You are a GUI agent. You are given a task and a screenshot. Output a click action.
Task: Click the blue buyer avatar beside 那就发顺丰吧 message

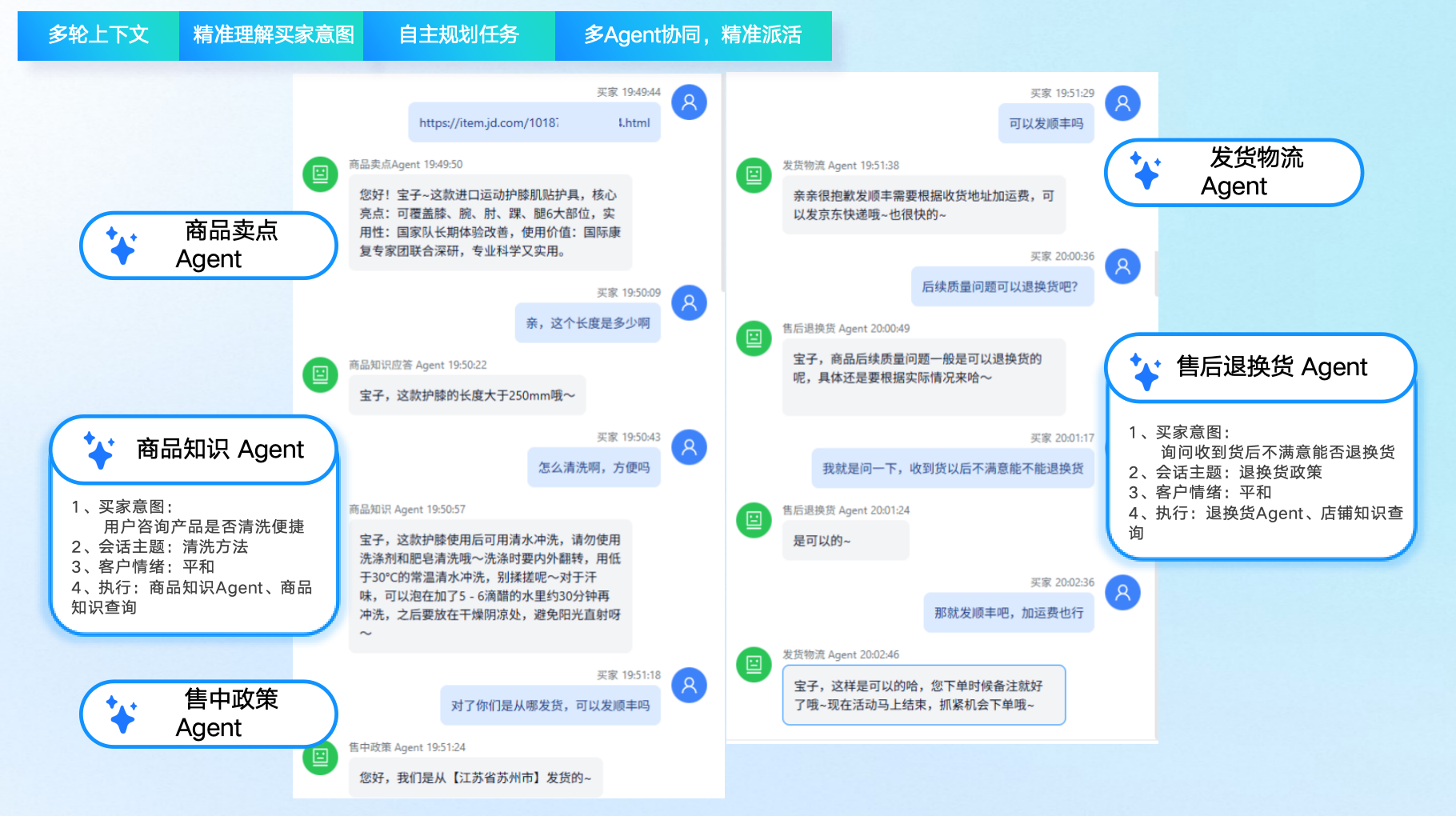[1122, 593]
